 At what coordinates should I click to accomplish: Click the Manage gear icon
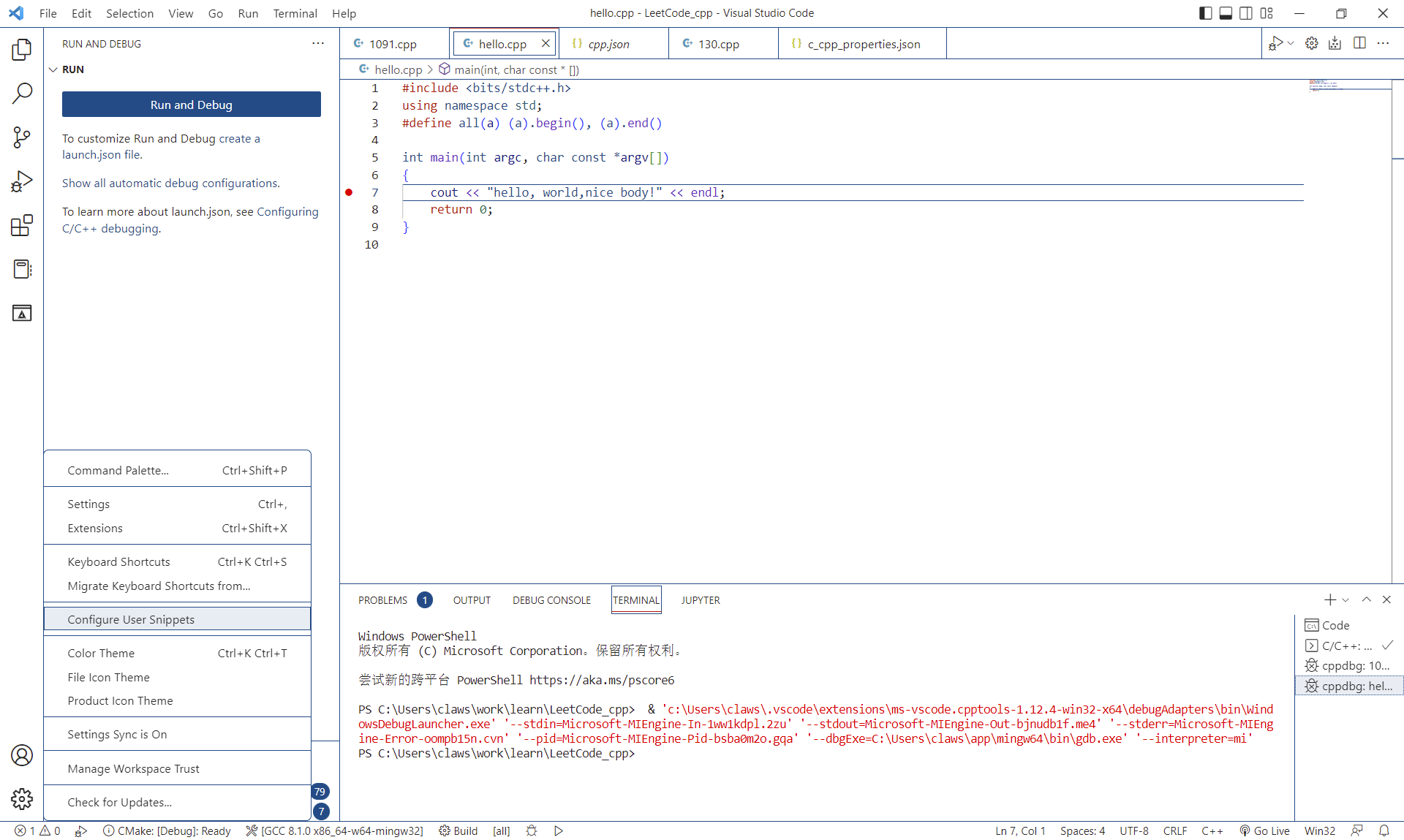(x=22, y=799)
